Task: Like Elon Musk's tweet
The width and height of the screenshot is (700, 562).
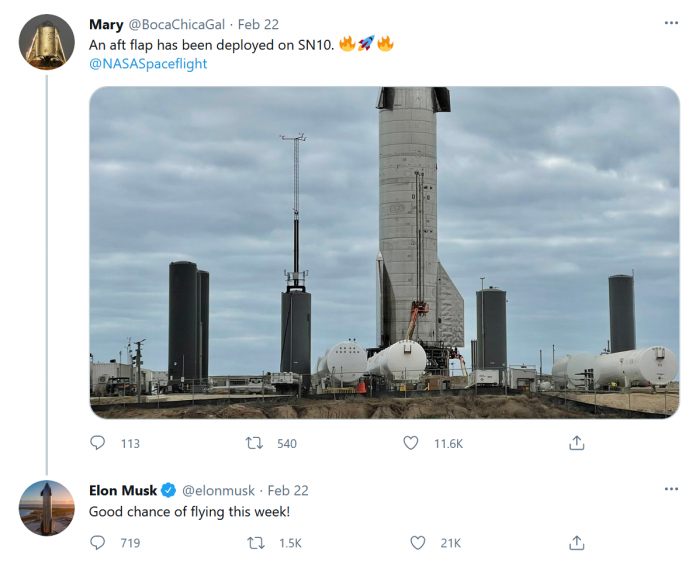Action: 418,543
